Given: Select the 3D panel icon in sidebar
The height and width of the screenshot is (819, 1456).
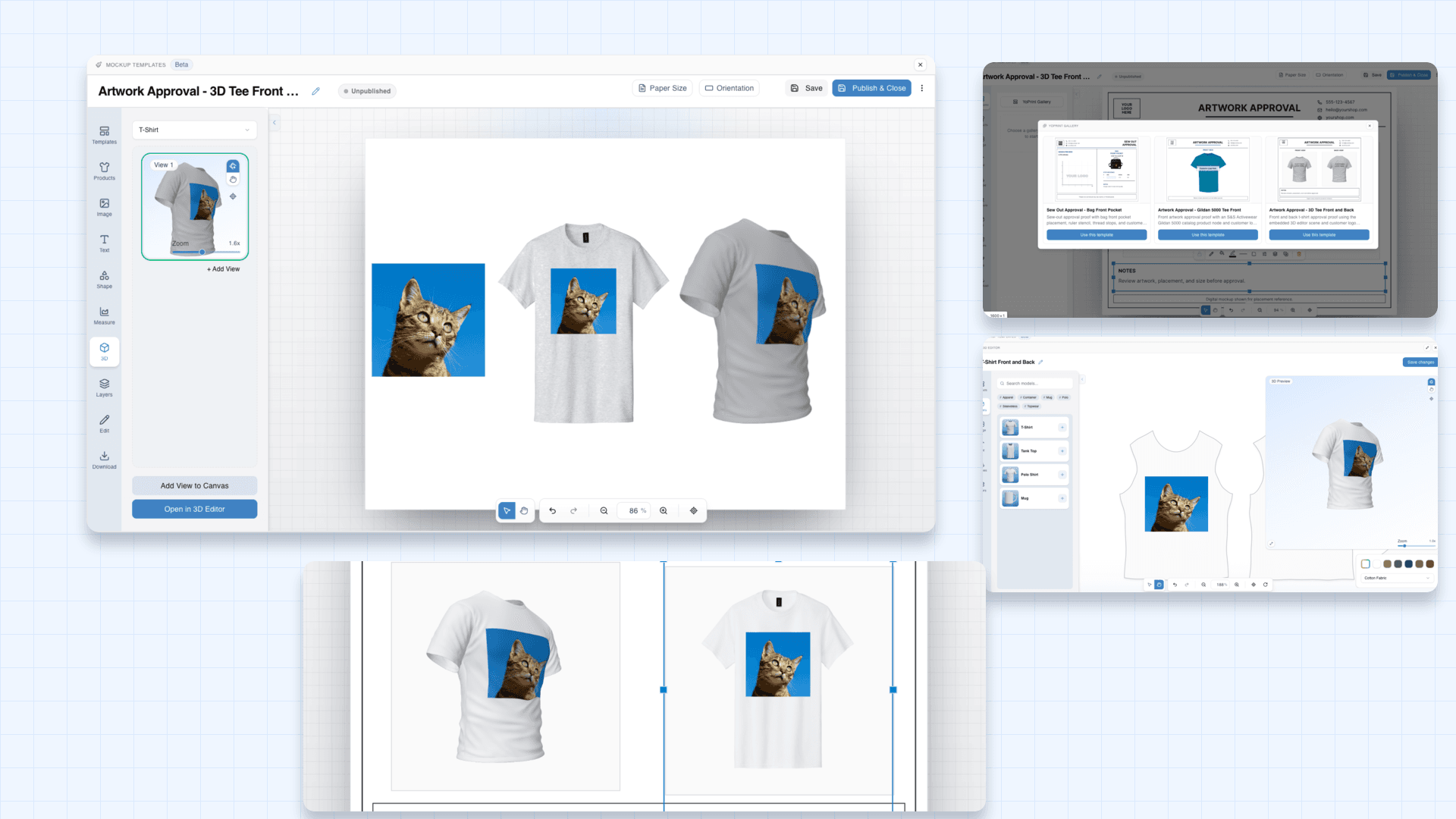Looking at the screenshot, I should [x=104, y=351].
